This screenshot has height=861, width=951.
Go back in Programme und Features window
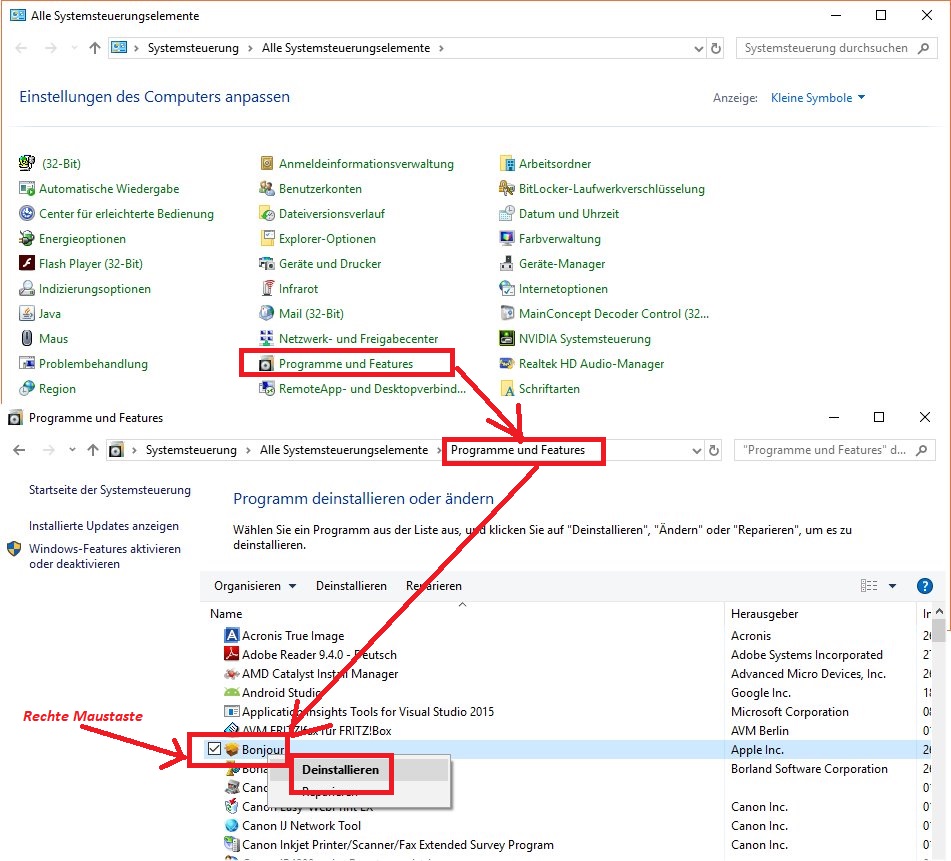click(19, 450)
